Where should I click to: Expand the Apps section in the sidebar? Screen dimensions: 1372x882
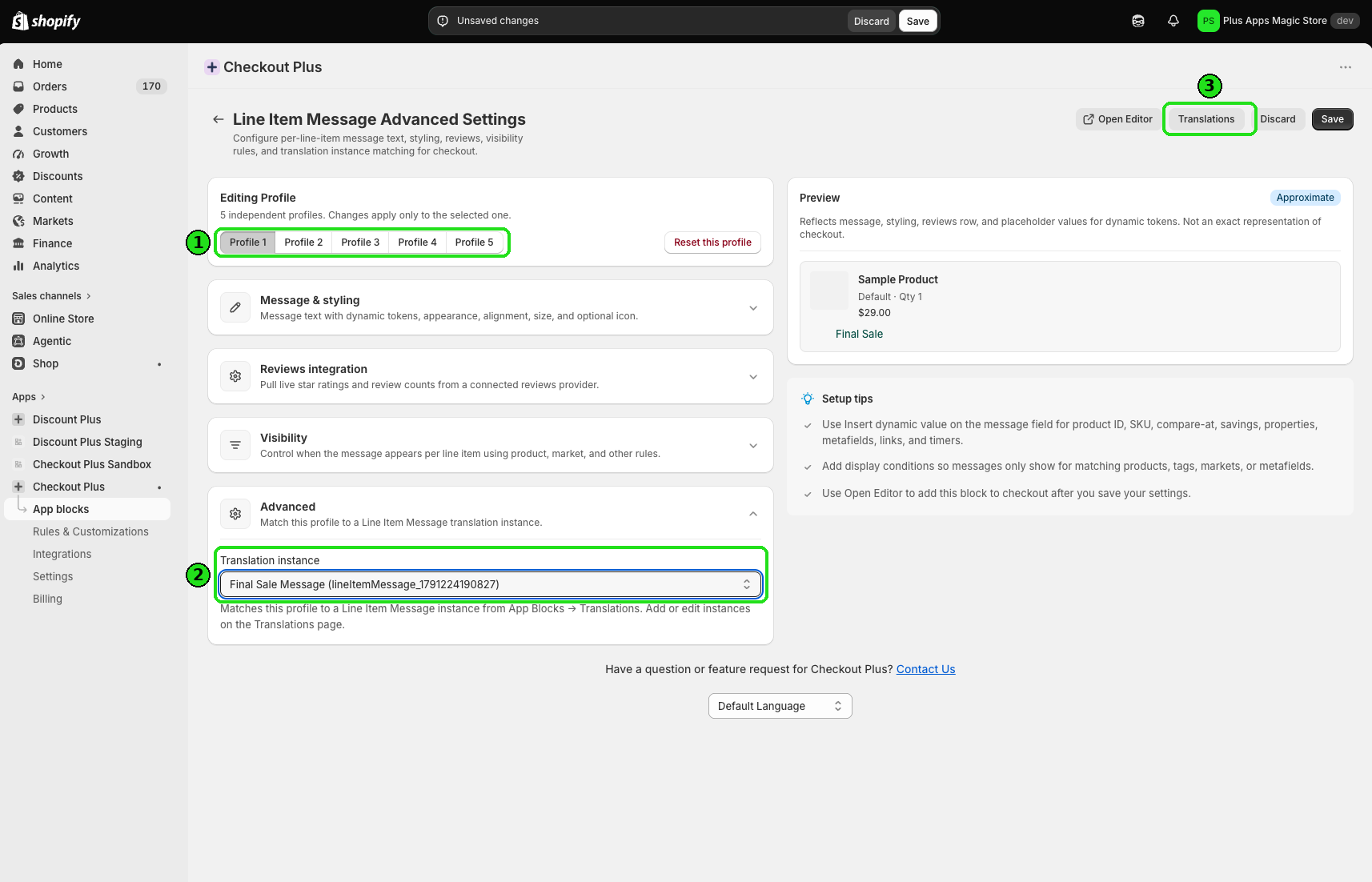pyautogui.click(x=29, y=397)
